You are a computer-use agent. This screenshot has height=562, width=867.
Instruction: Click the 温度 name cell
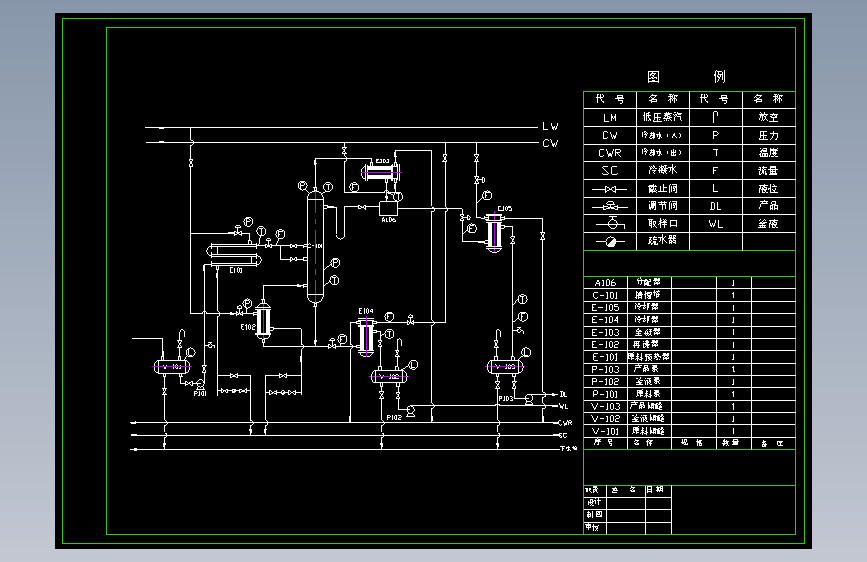click(x=769, y=153)
